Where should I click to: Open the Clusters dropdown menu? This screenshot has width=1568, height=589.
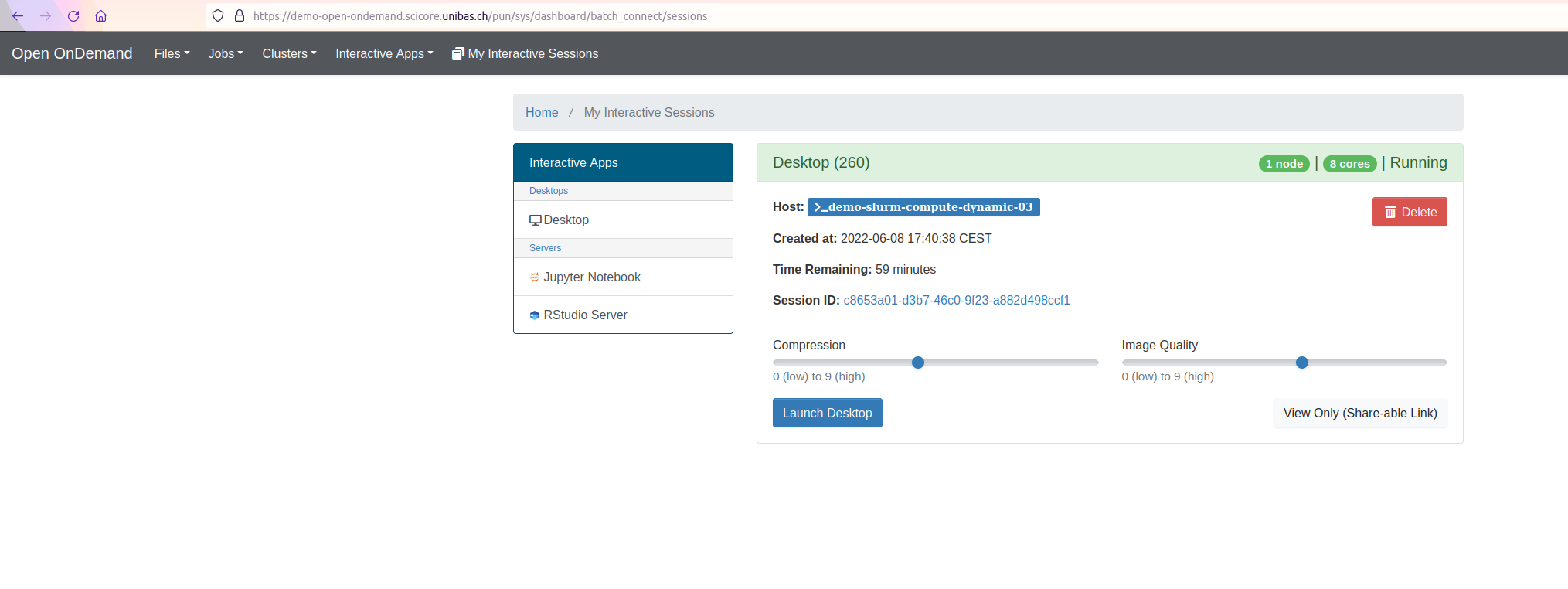289,54
